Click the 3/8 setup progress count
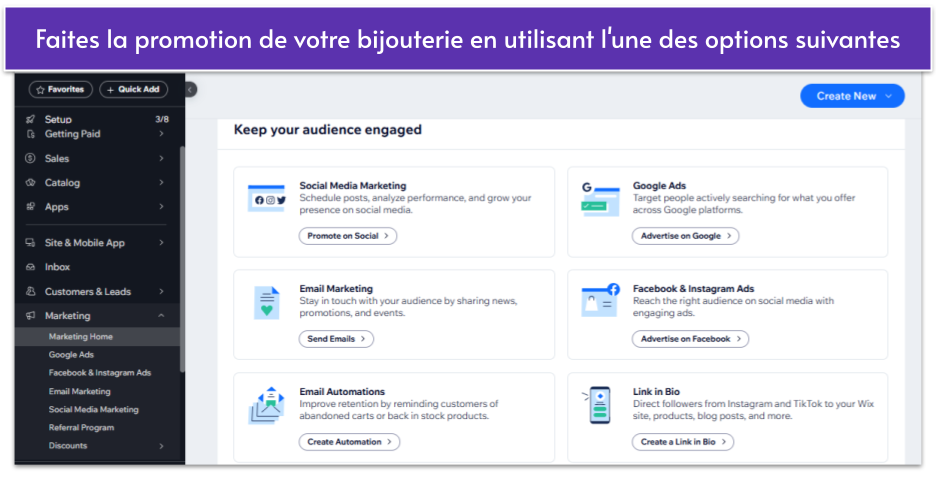 click(x=162, y=119)
